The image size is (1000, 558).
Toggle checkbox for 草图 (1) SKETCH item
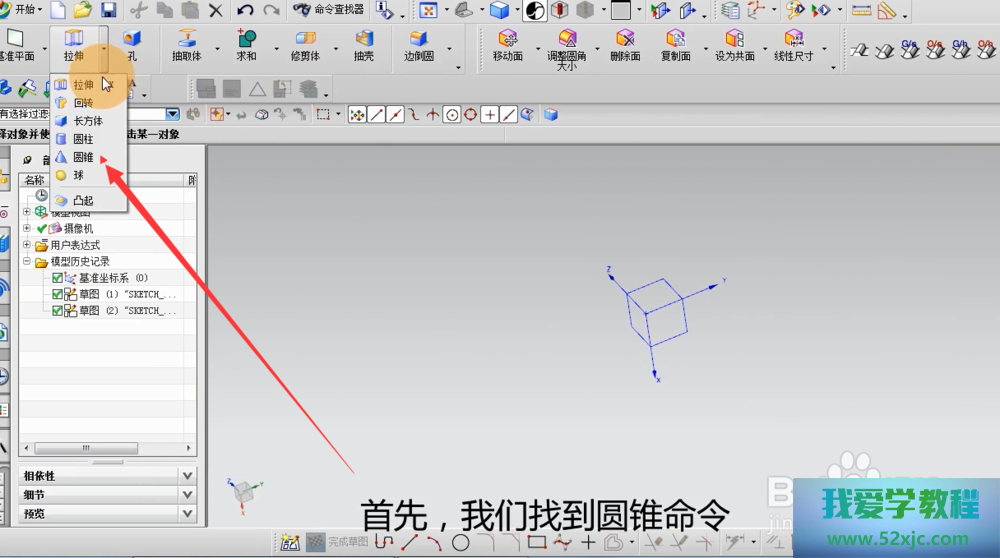pos(58,295)
